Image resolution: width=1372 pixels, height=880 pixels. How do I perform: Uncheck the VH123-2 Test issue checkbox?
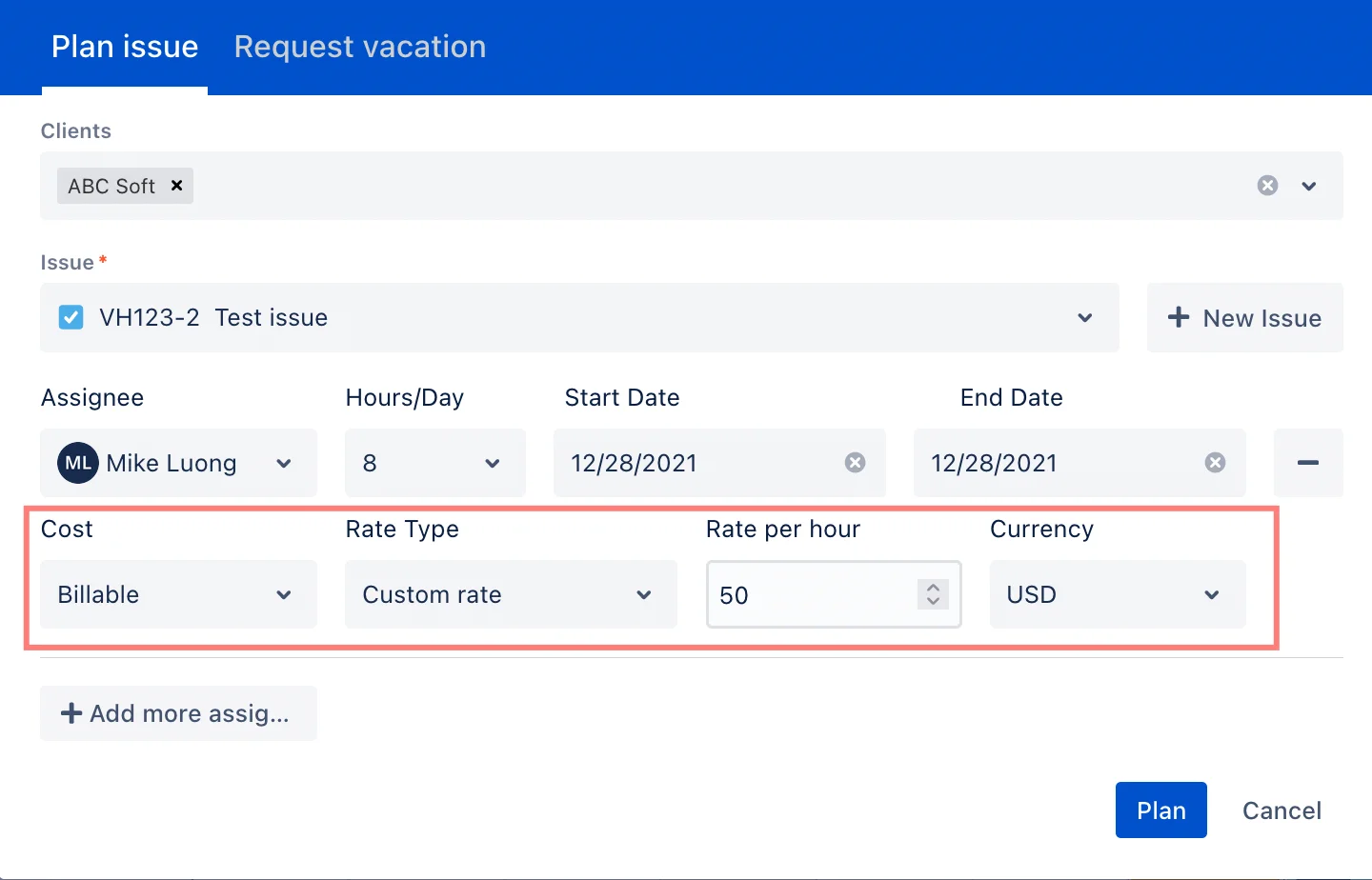[71, 317]
